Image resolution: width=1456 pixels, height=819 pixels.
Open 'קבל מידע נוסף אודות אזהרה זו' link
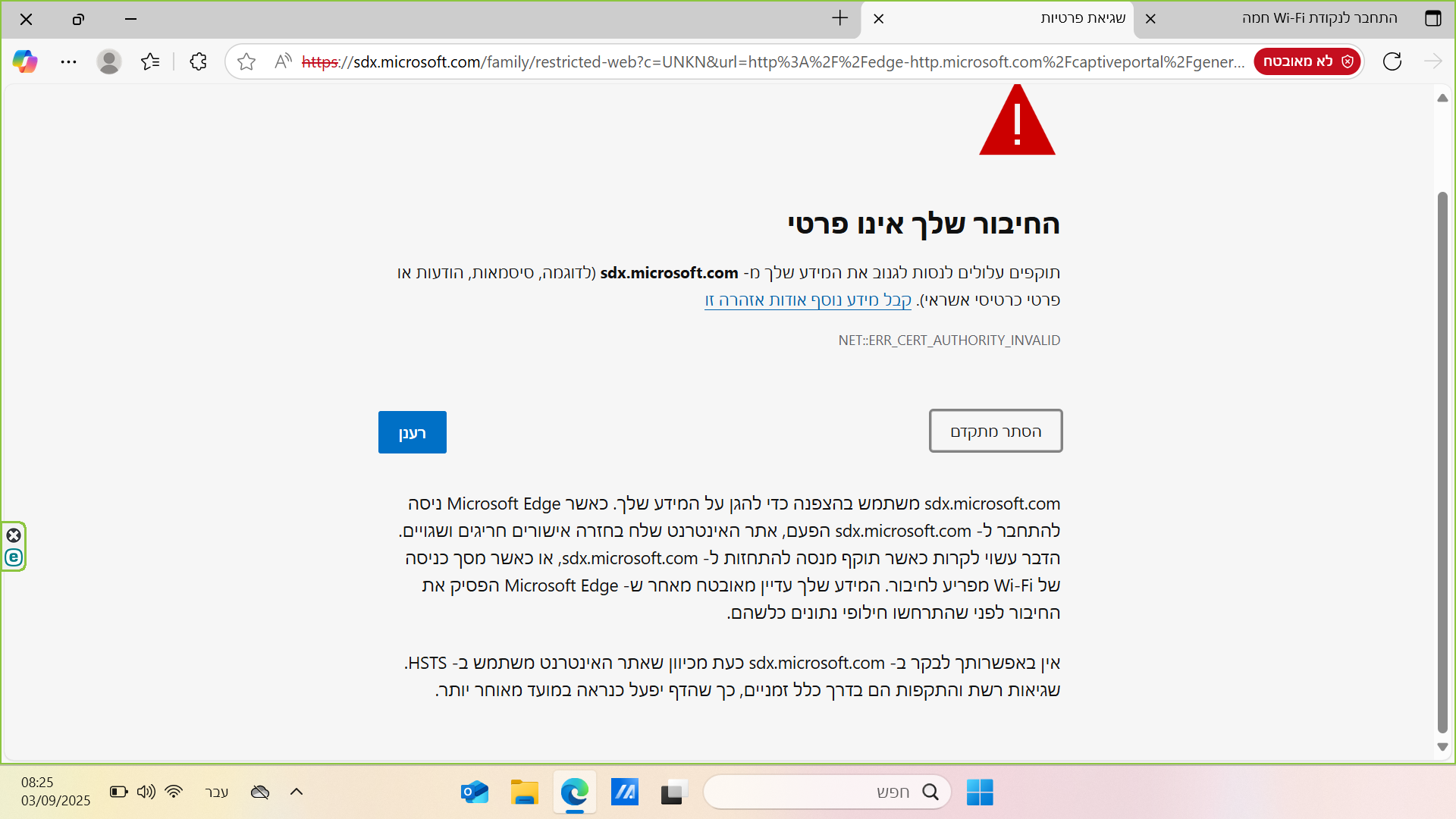[808, 300]
